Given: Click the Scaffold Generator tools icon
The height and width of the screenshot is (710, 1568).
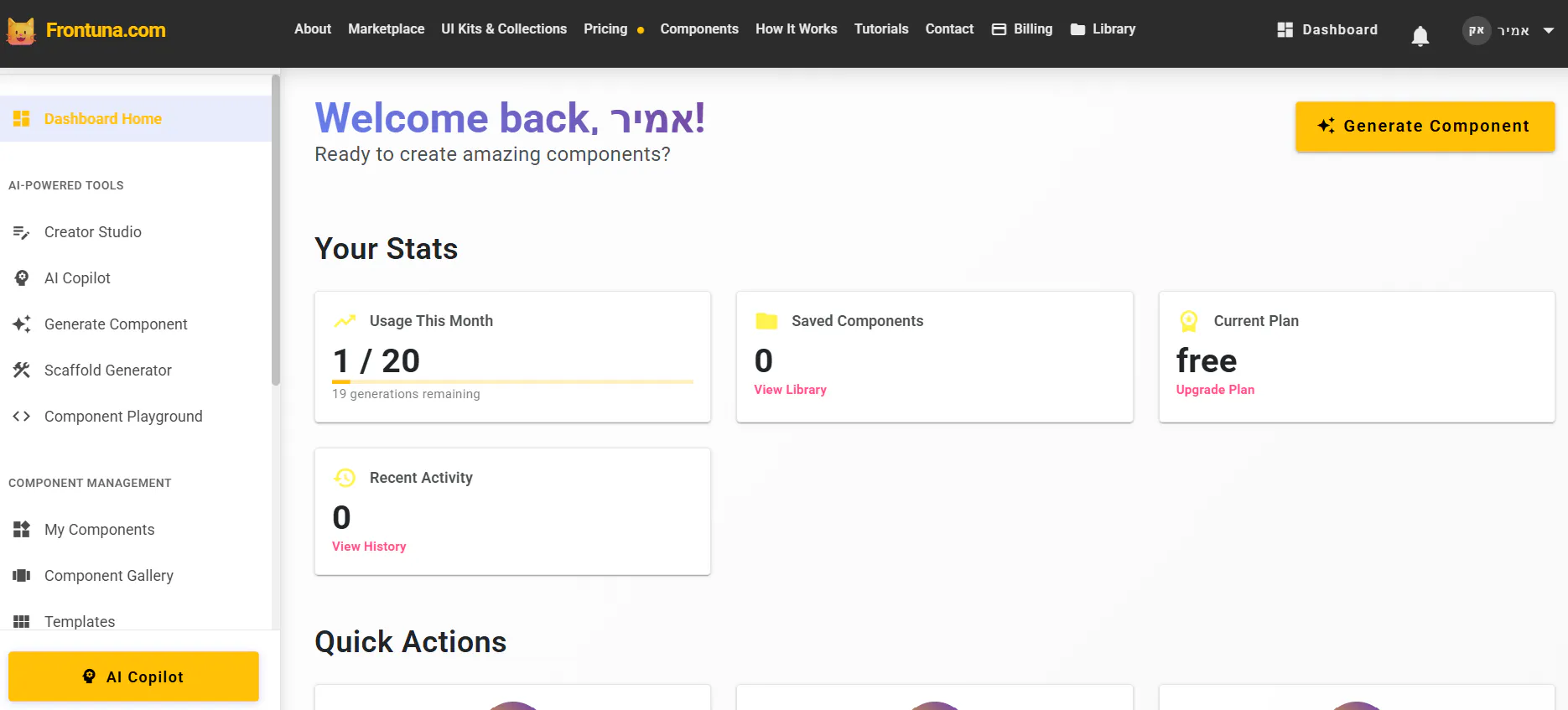Looking at the screenshot, I should tap(22, 371).
